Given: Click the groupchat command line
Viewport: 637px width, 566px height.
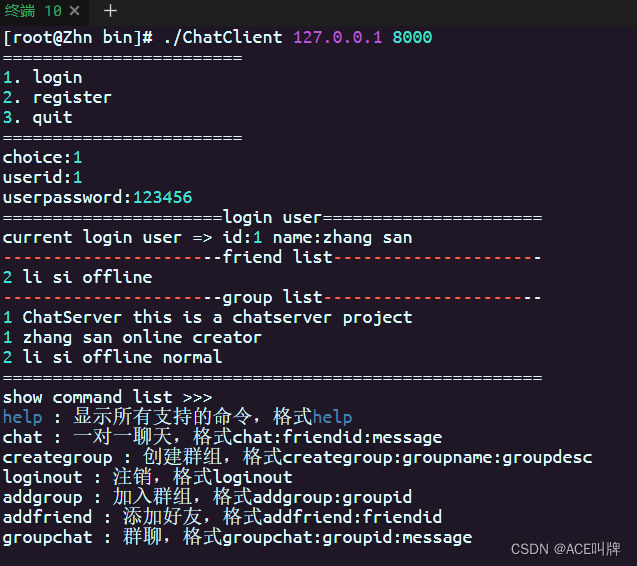Looking at the screenshot, I should click(237, 537).
